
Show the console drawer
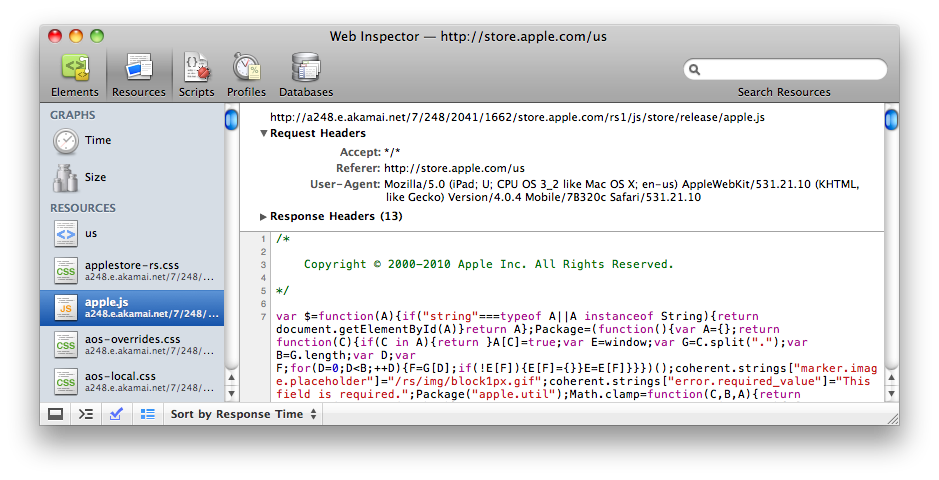[86, 414]
